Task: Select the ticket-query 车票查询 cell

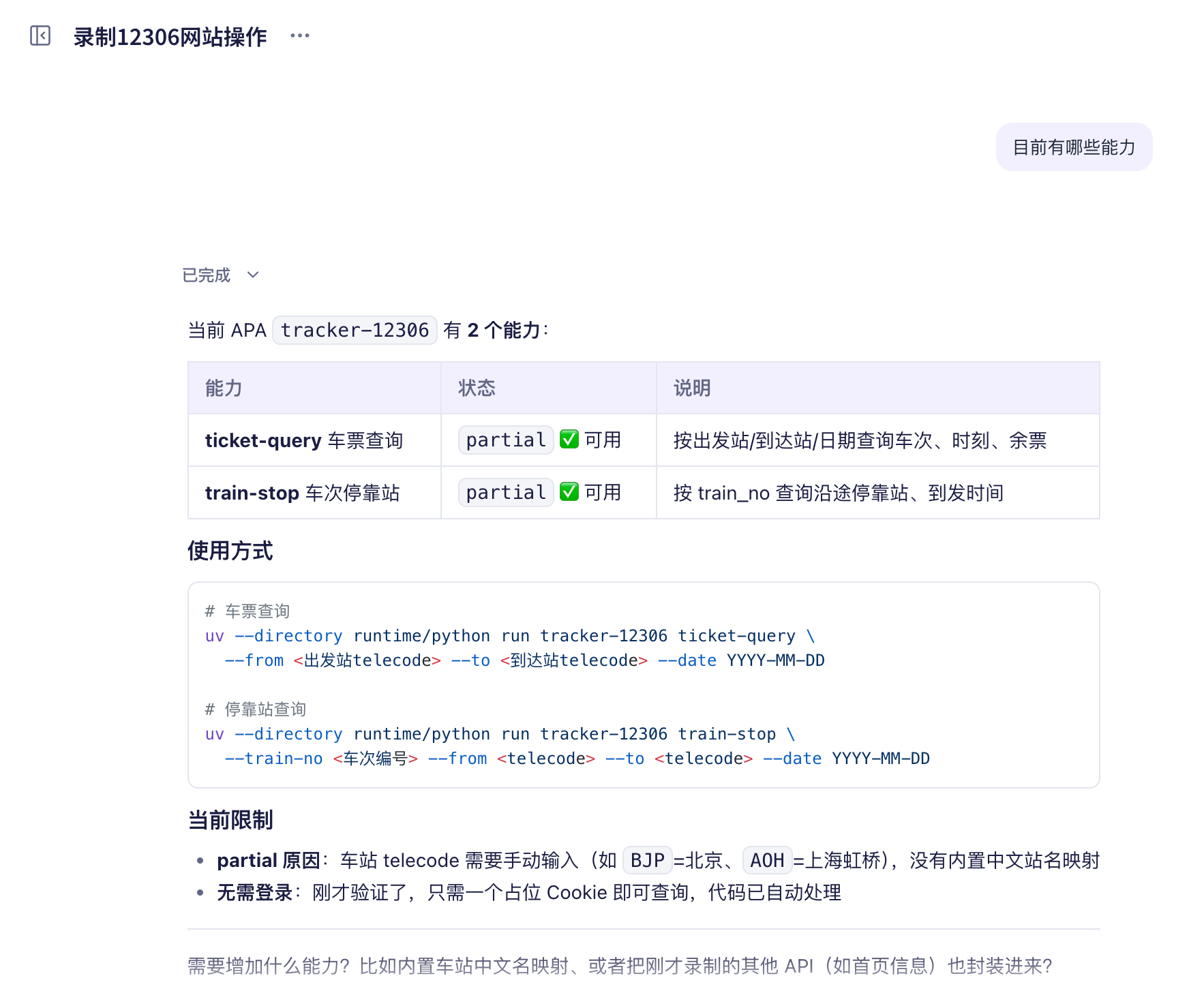Action: click(x=314, y=440)
